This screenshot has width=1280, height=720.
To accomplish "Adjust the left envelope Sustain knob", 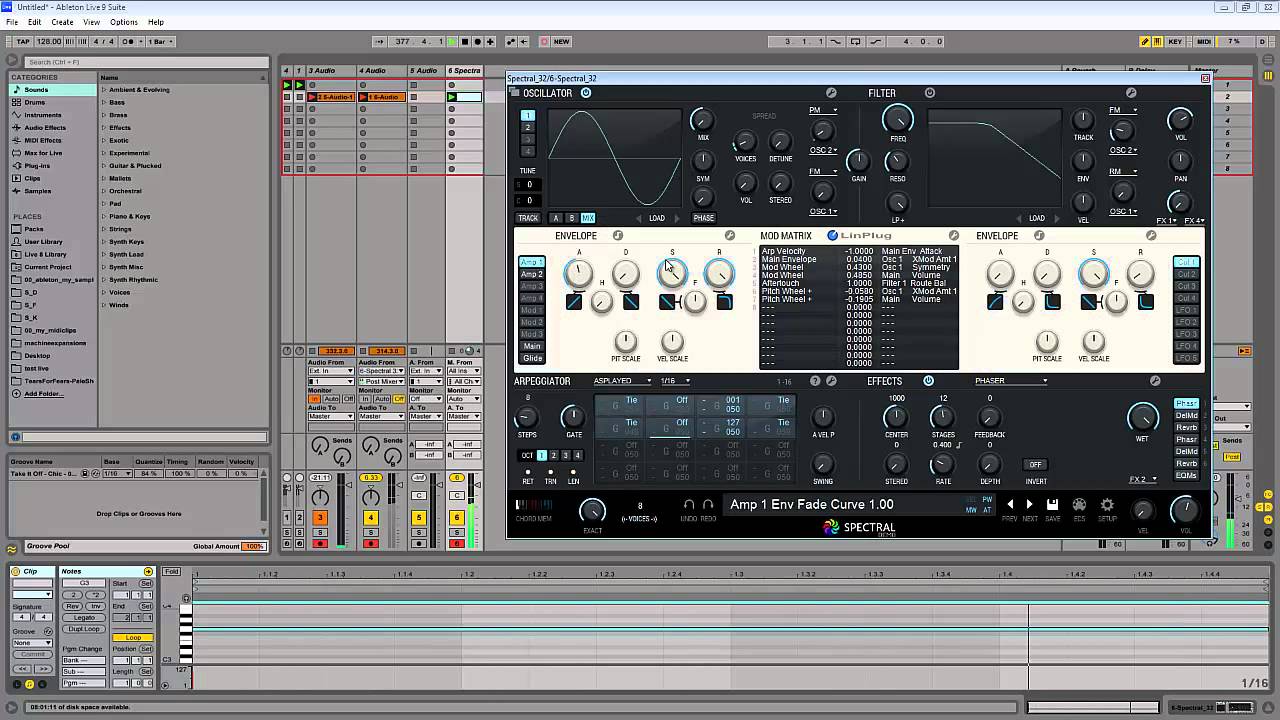I will (x=672, y=272).
